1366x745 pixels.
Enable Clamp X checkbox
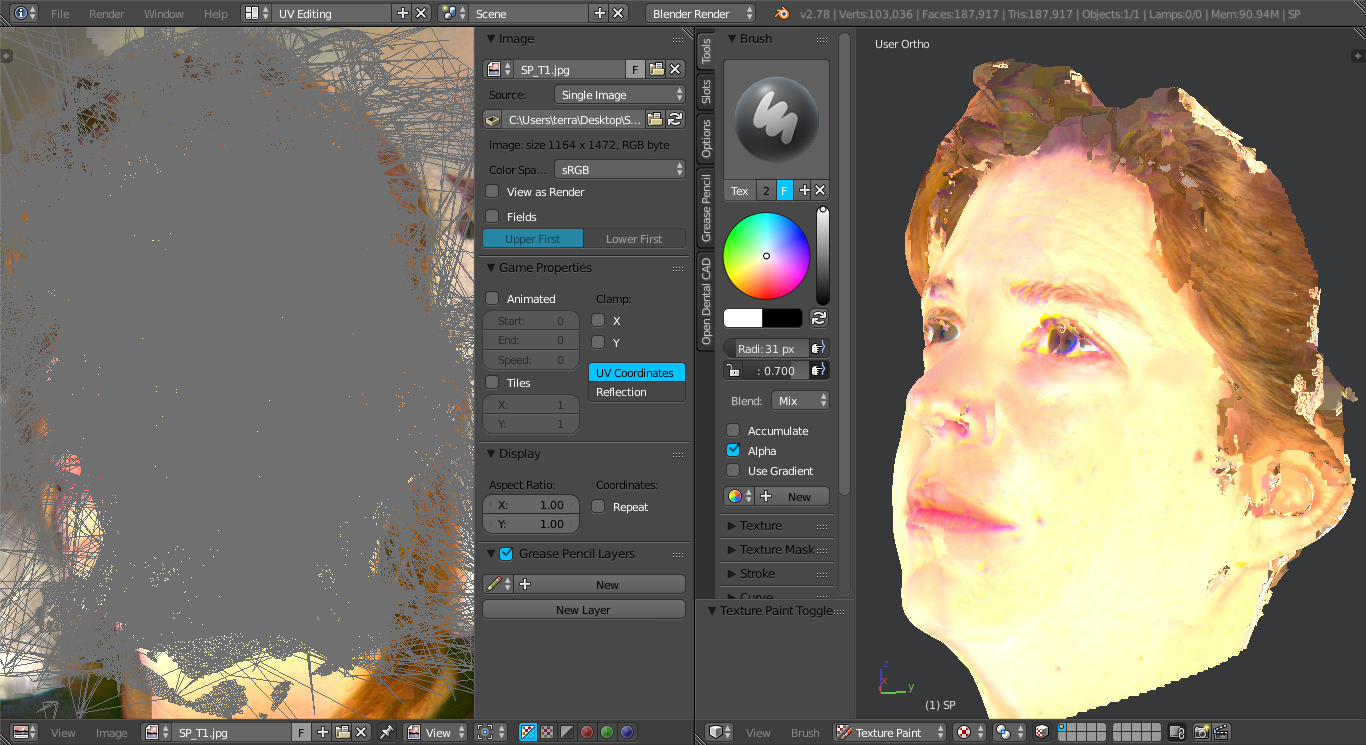coord(598,320)
